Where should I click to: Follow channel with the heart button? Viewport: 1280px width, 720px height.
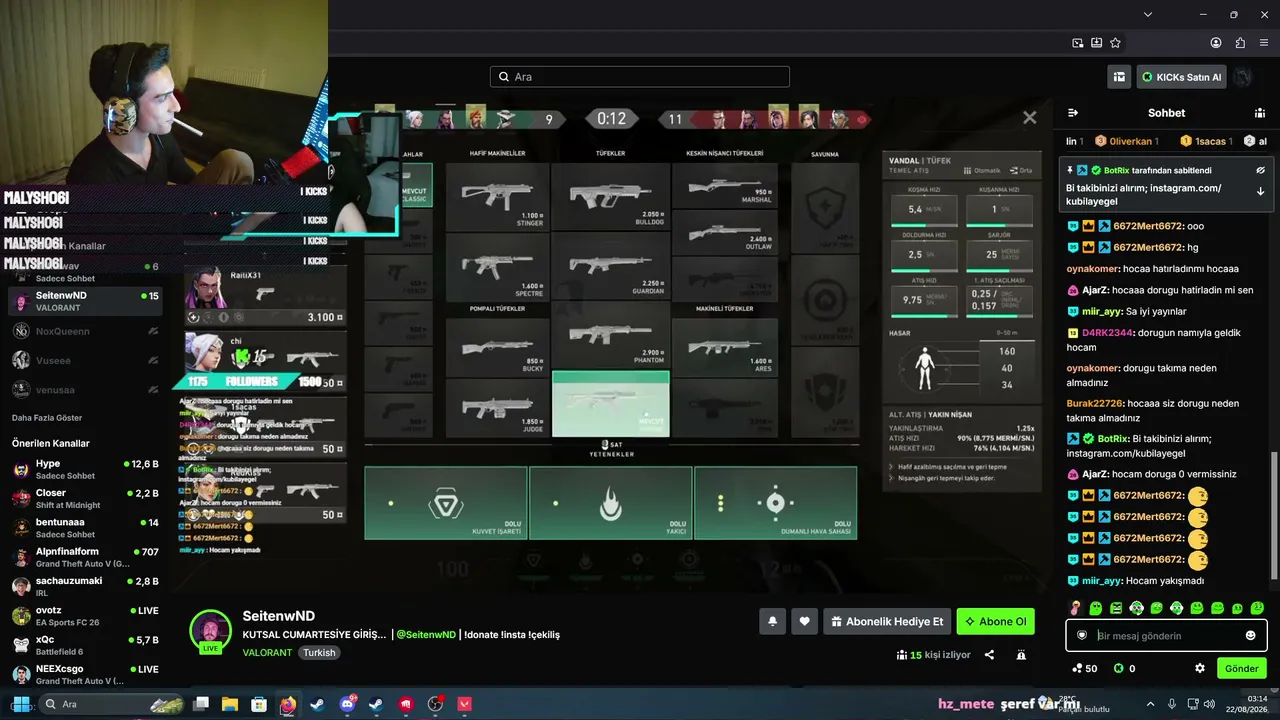[x=804, y=621]
